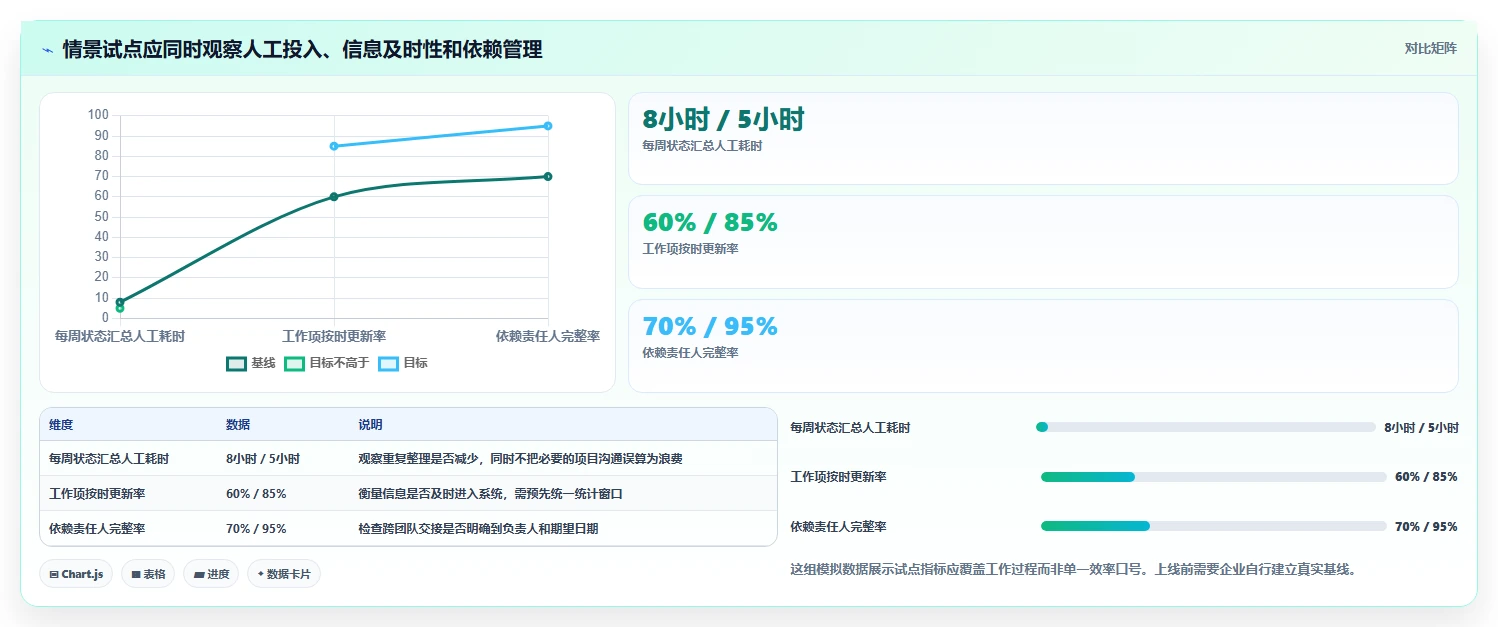
Task: Click the table value 8小时 / 5小时
Action: (263, 459)
